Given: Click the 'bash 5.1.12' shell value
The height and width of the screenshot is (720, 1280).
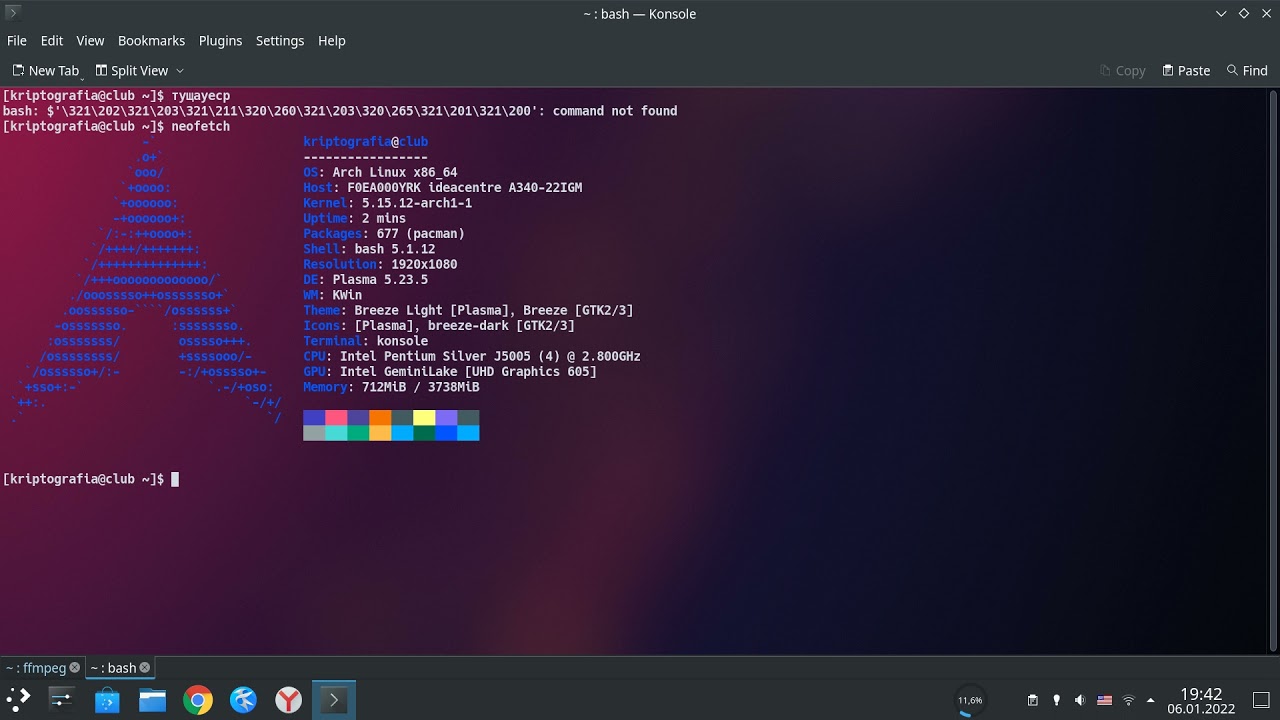Looking at the screenshot, I should pos(395,249).
